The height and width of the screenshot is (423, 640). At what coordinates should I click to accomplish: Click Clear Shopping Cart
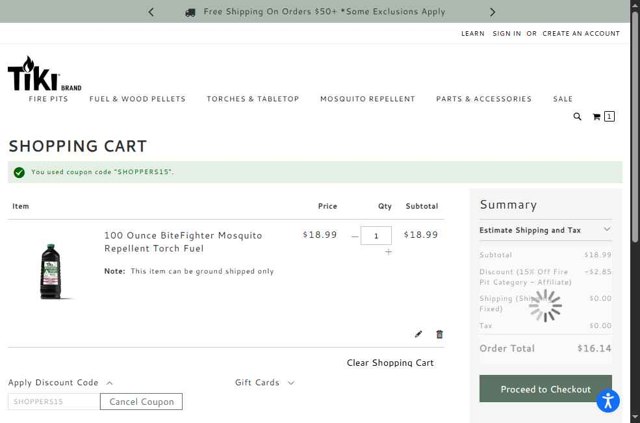coord(390,363)
